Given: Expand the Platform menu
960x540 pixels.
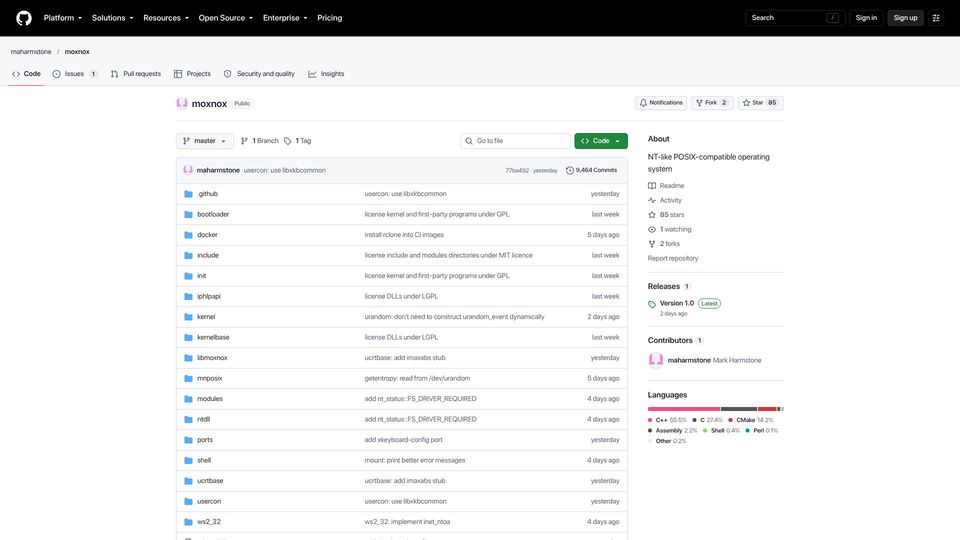Looking at the screenshot, I should [x=62, y=18].
